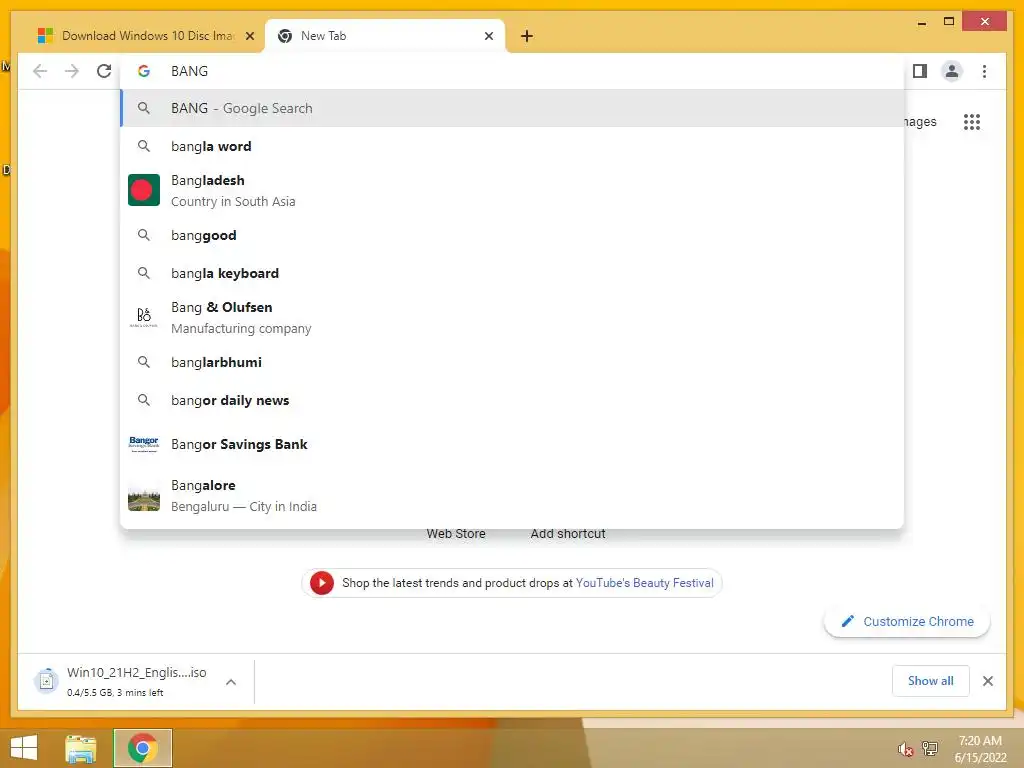This screenshot has height=768, width=1024.
Task: Click the browser Back arrow
Action: [x=40, y=71]
